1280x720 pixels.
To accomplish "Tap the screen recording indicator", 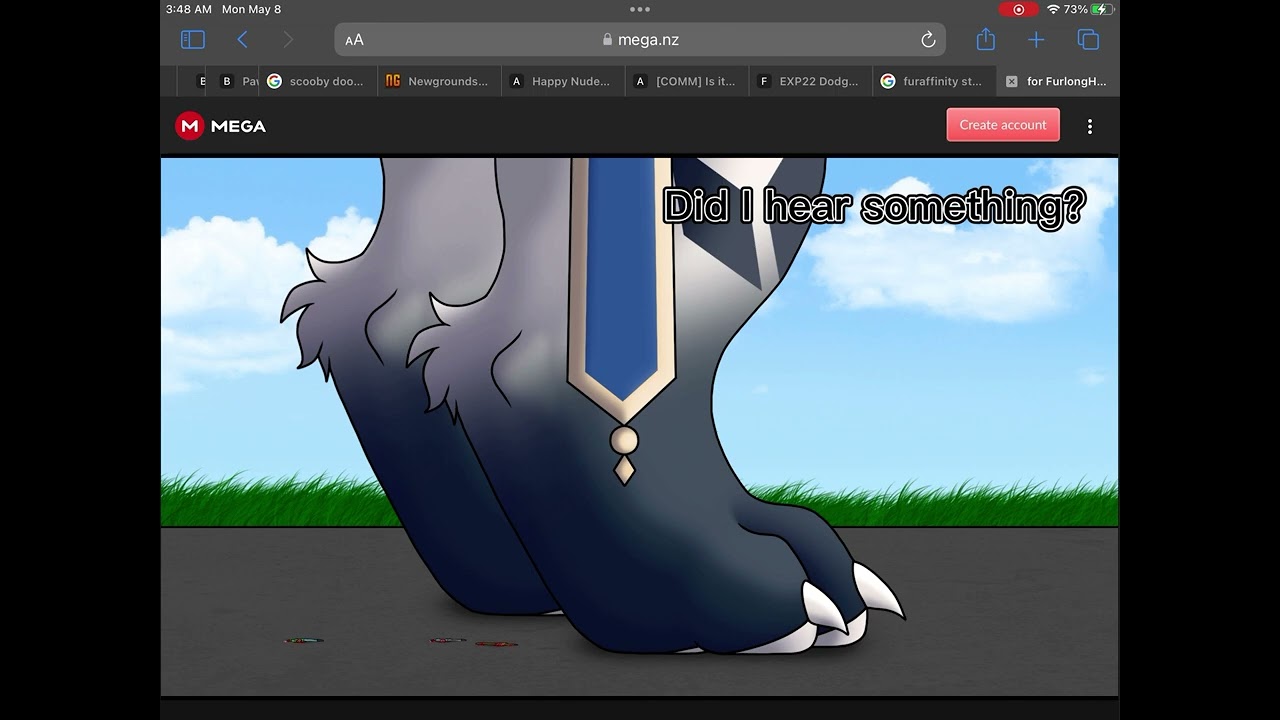I will point(1019,9).
